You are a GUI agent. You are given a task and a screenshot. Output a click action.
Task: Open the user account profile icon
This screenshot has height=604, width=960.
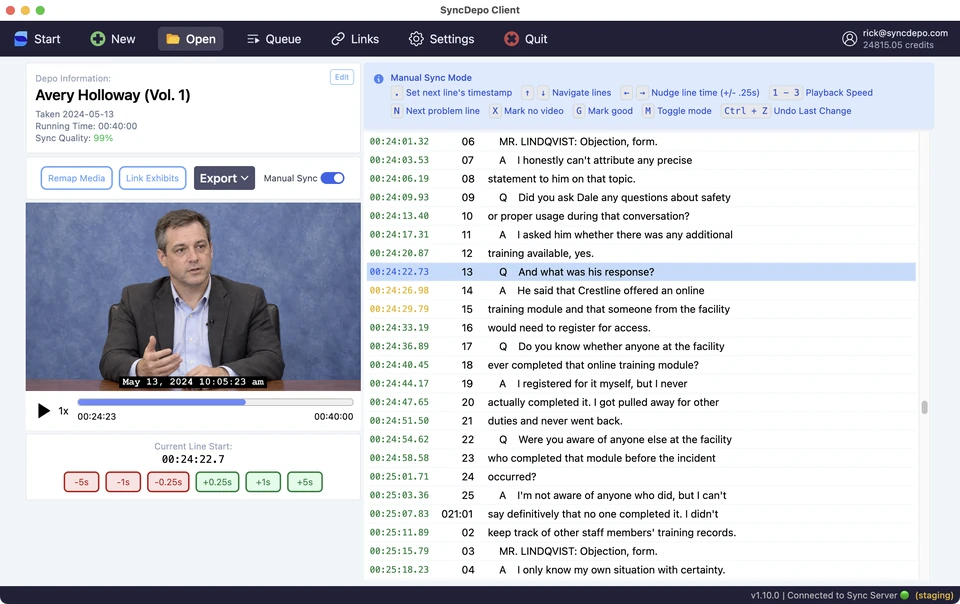849,39
